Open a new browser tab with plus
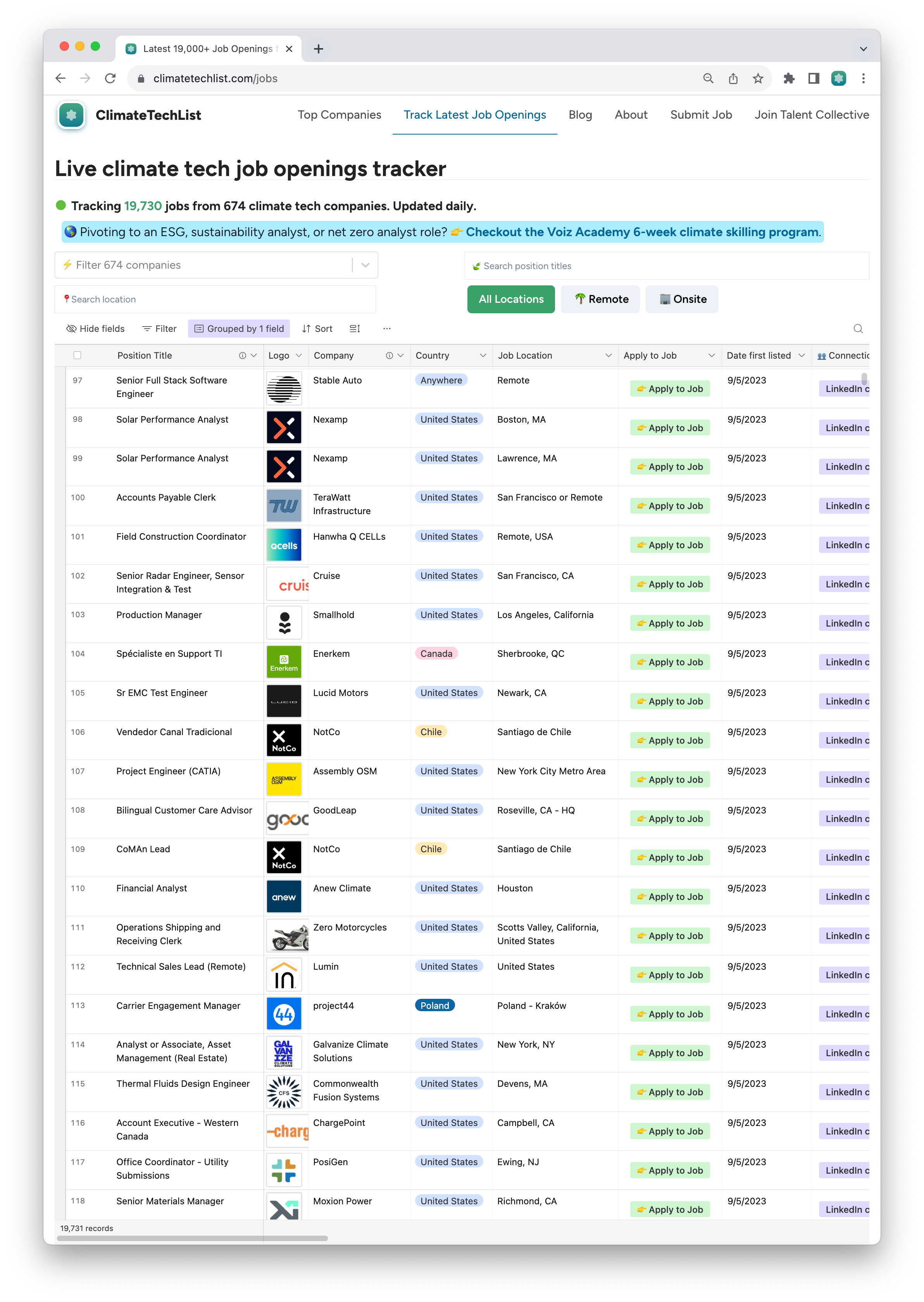 (x=319, y=49)
